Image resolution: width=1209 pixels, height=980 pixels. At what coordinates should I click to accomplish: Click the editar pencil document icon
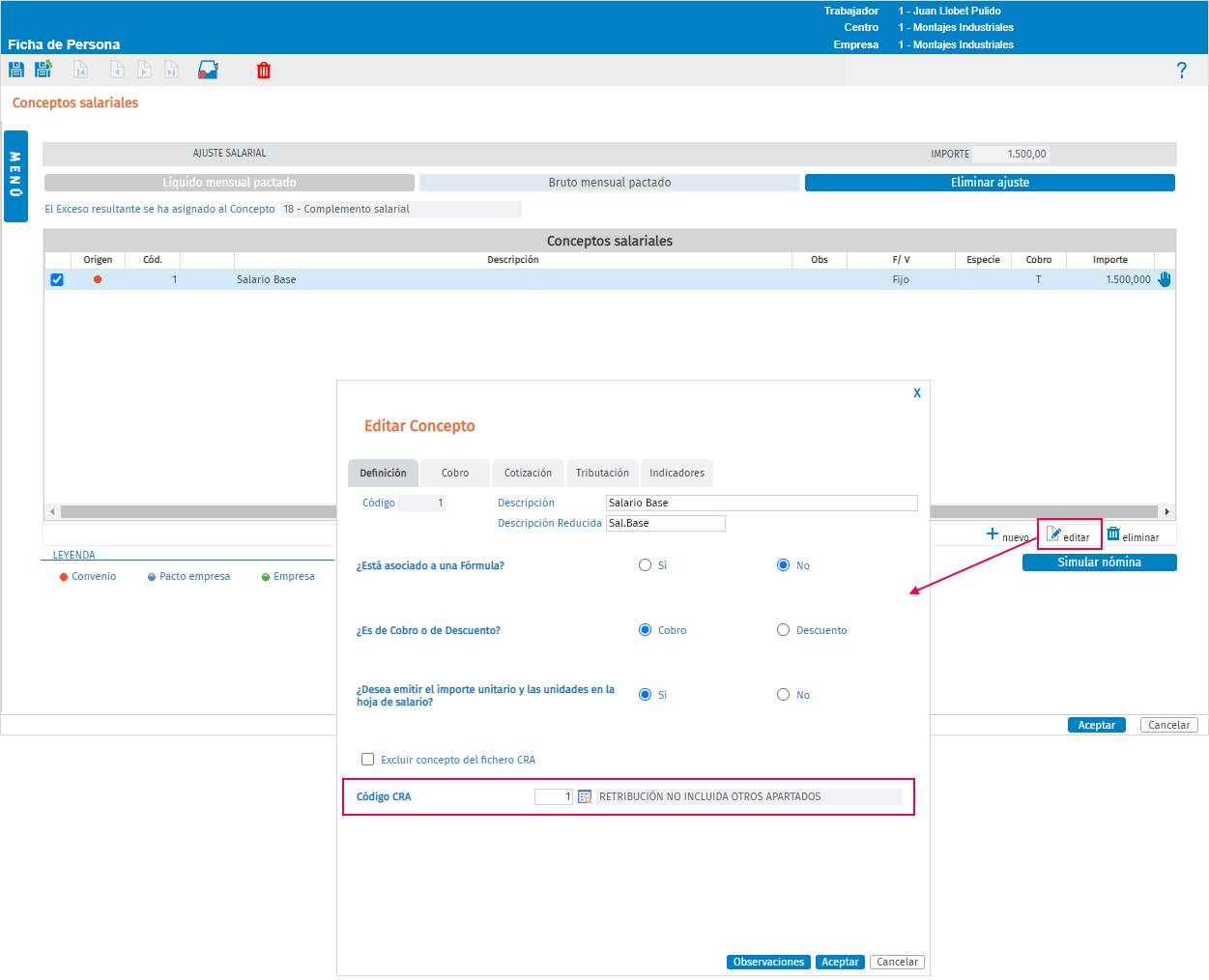[1054, 534]
